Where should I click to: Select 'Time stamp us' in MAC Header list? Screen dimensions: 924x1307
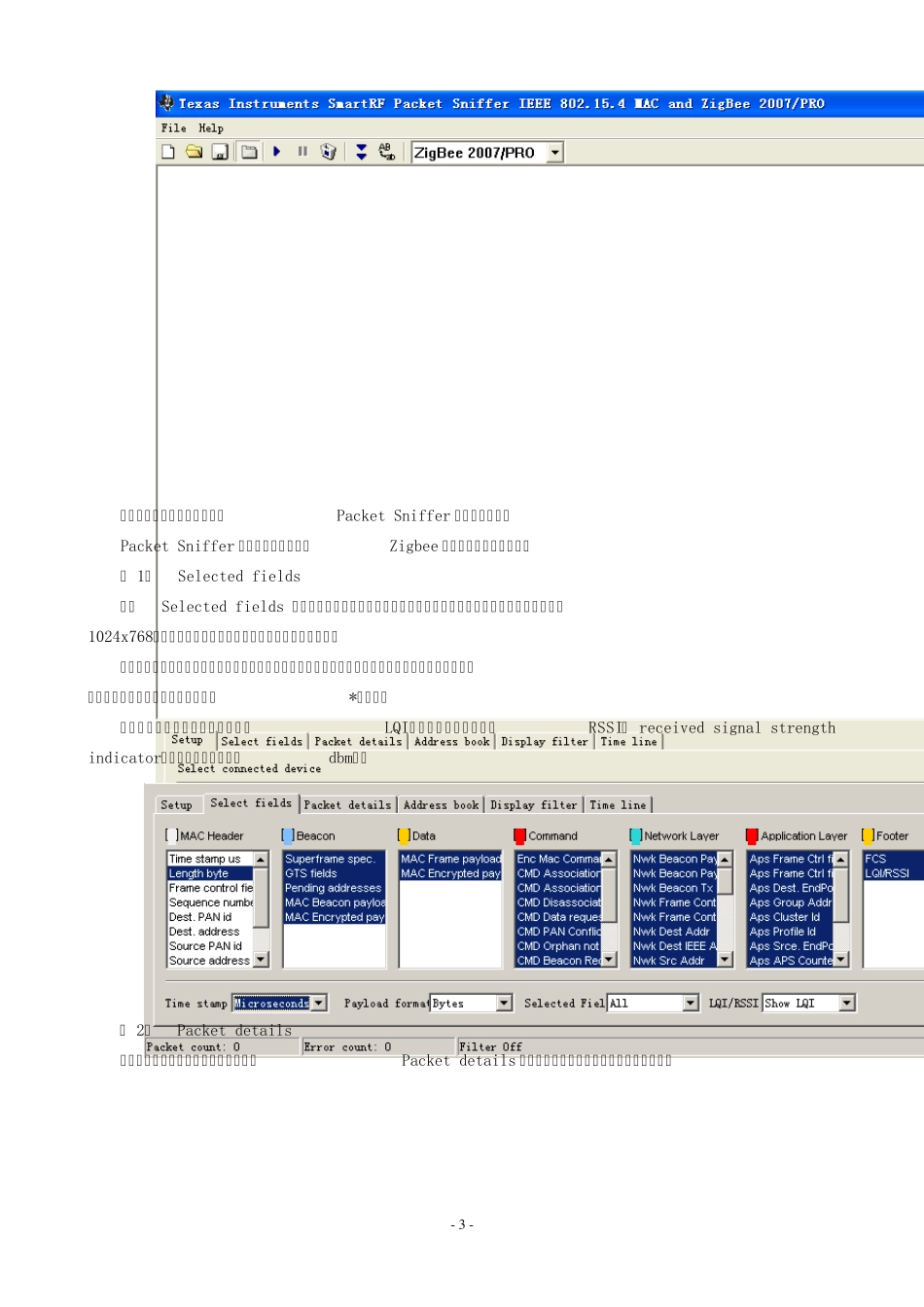click(210, 859)
